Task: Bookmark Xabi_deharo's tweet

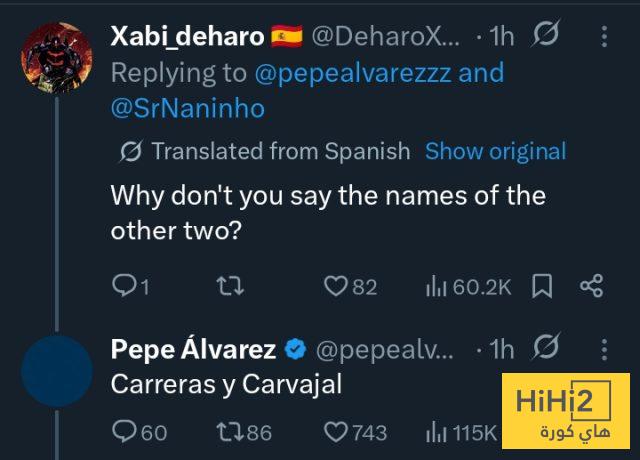Action: pyautogui.click(x=541, y=287)
